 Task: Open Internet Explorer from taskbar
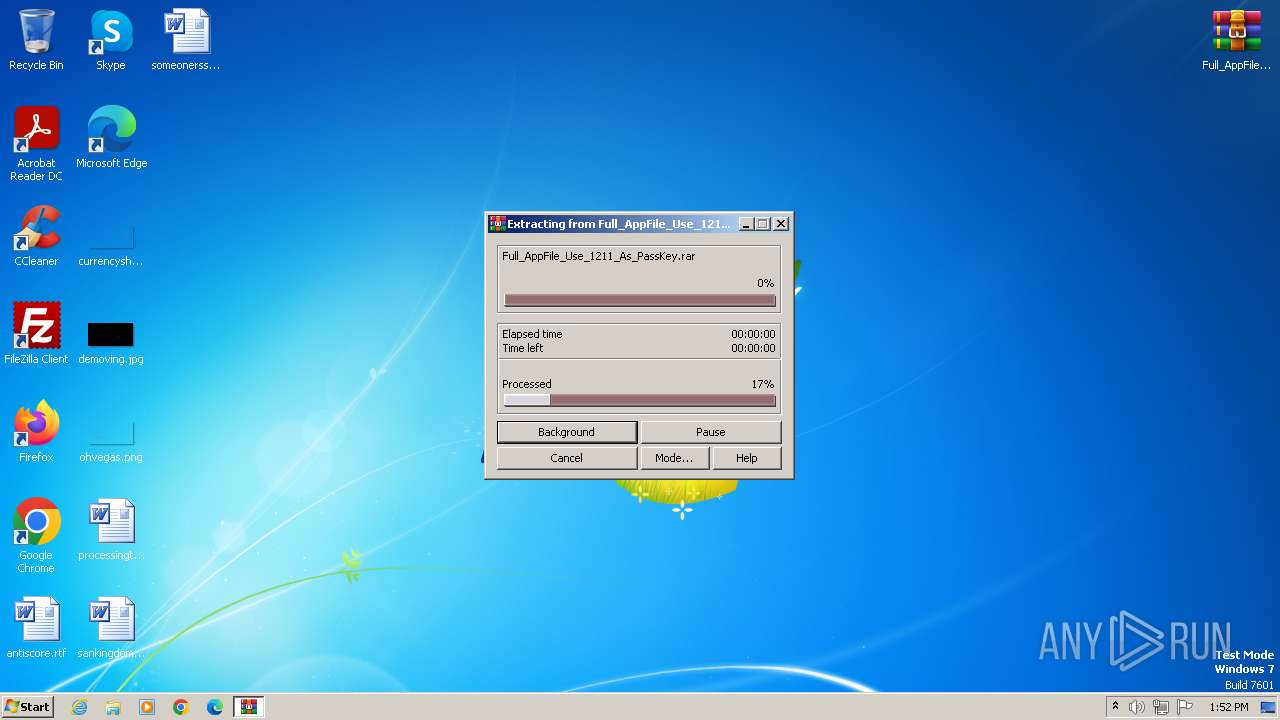pos(79,707)
